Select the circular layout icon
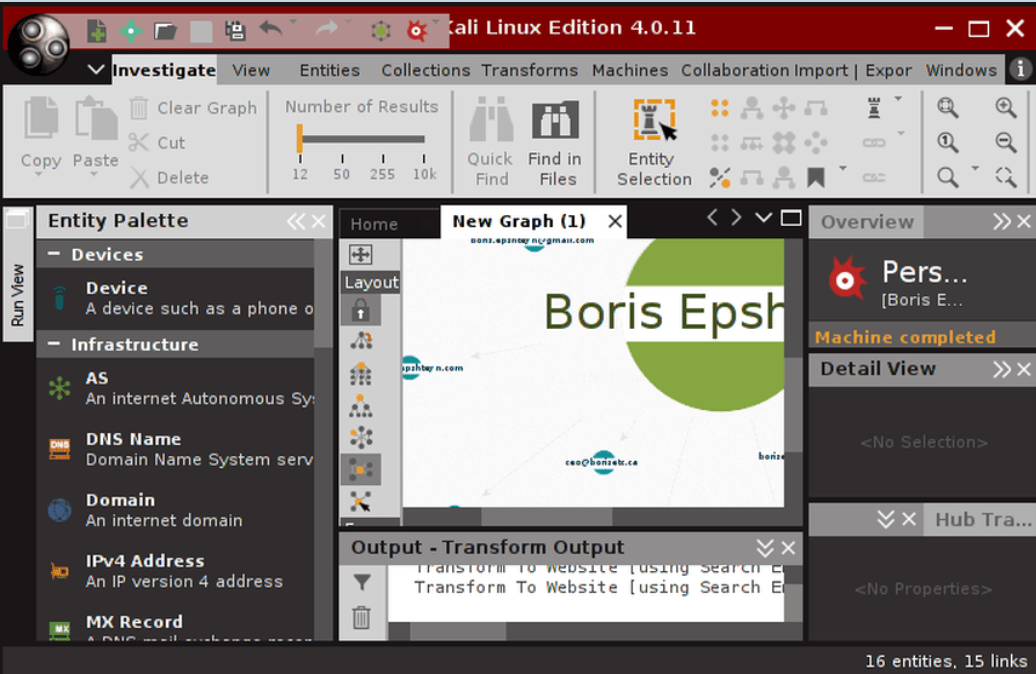Viewport: 1036px width, 674px height. coord(361,437)
